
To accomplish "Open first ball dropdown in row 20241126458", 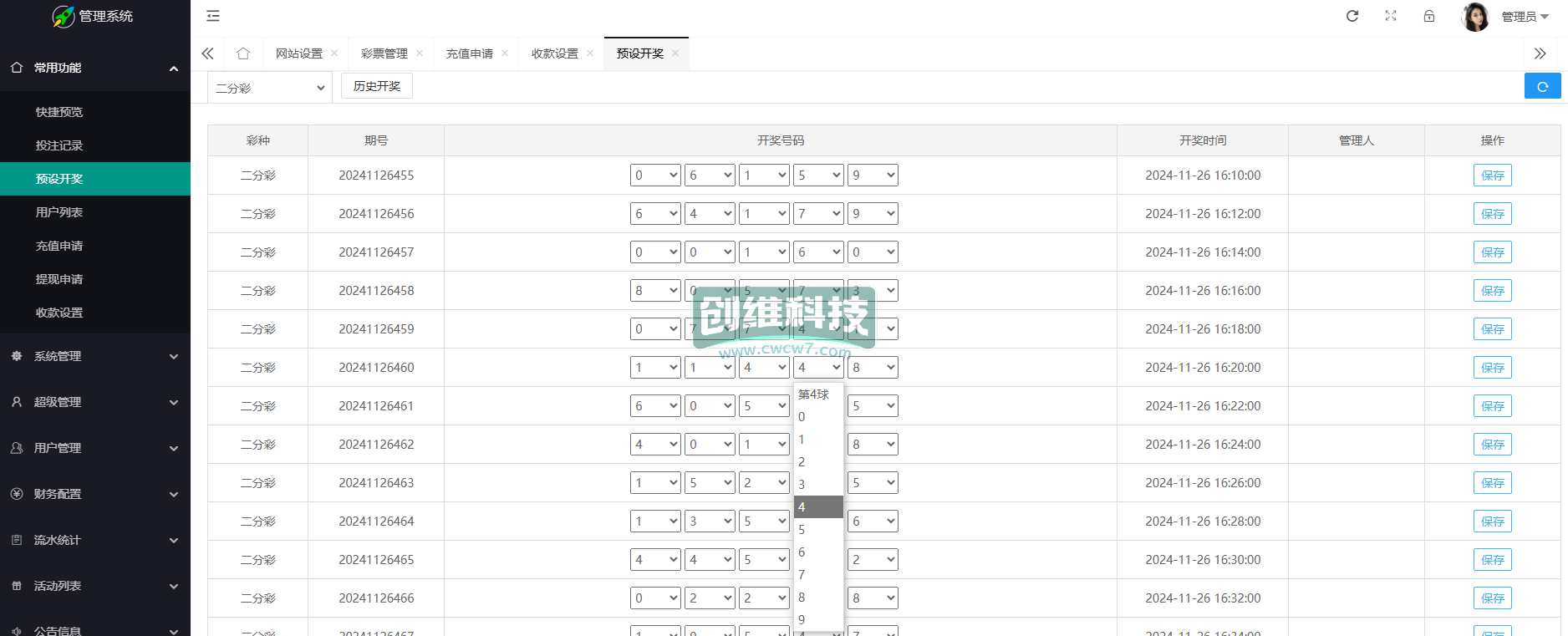I will click(655, 291).
